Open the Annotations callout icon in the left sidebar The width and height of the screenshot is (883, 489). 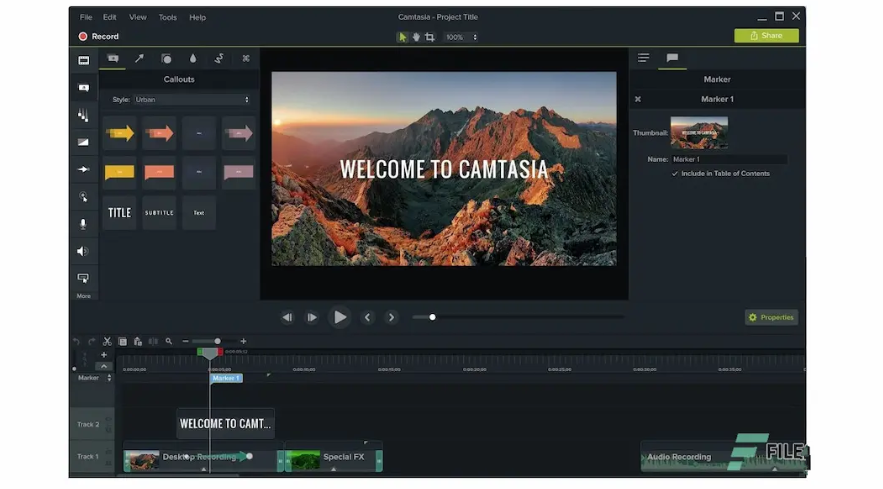[83, 88]
